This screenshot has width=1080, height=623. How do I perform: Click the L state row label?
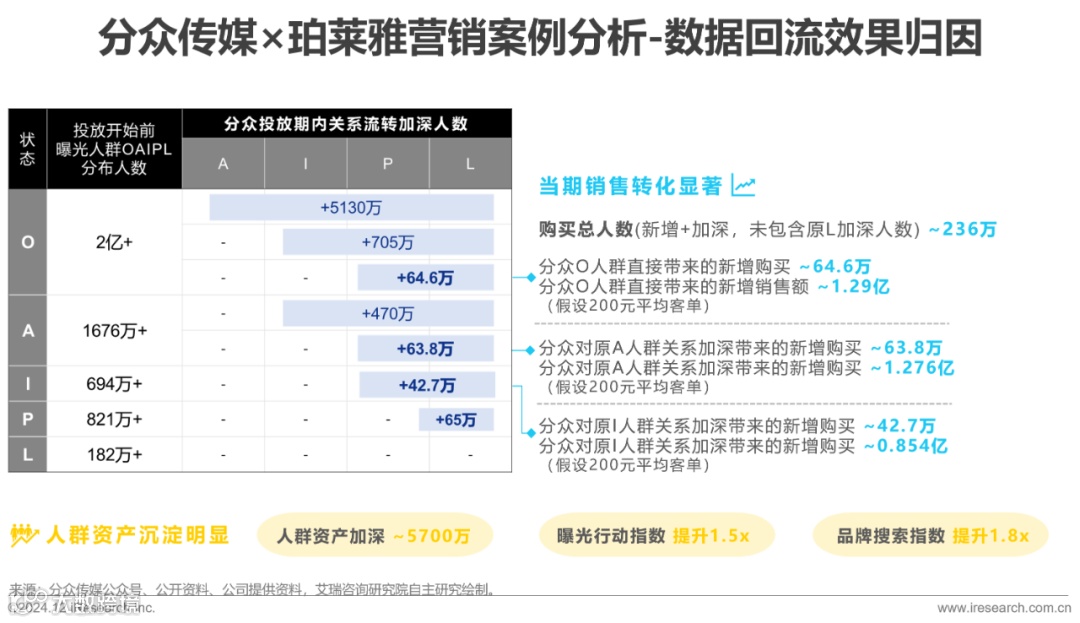tap(28, 454)
